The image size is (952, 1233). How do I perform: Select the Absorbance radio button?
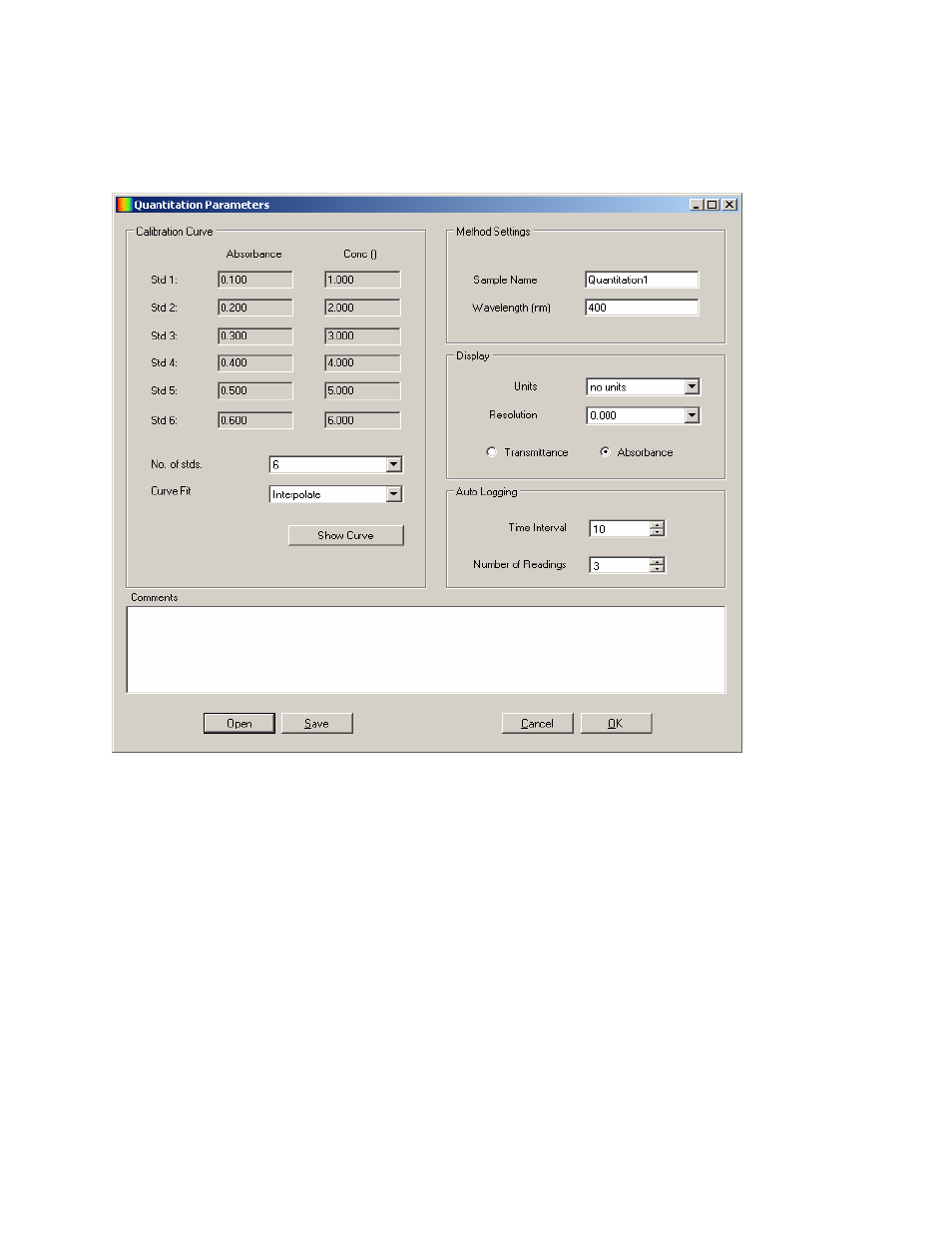[x=605, y=452]
